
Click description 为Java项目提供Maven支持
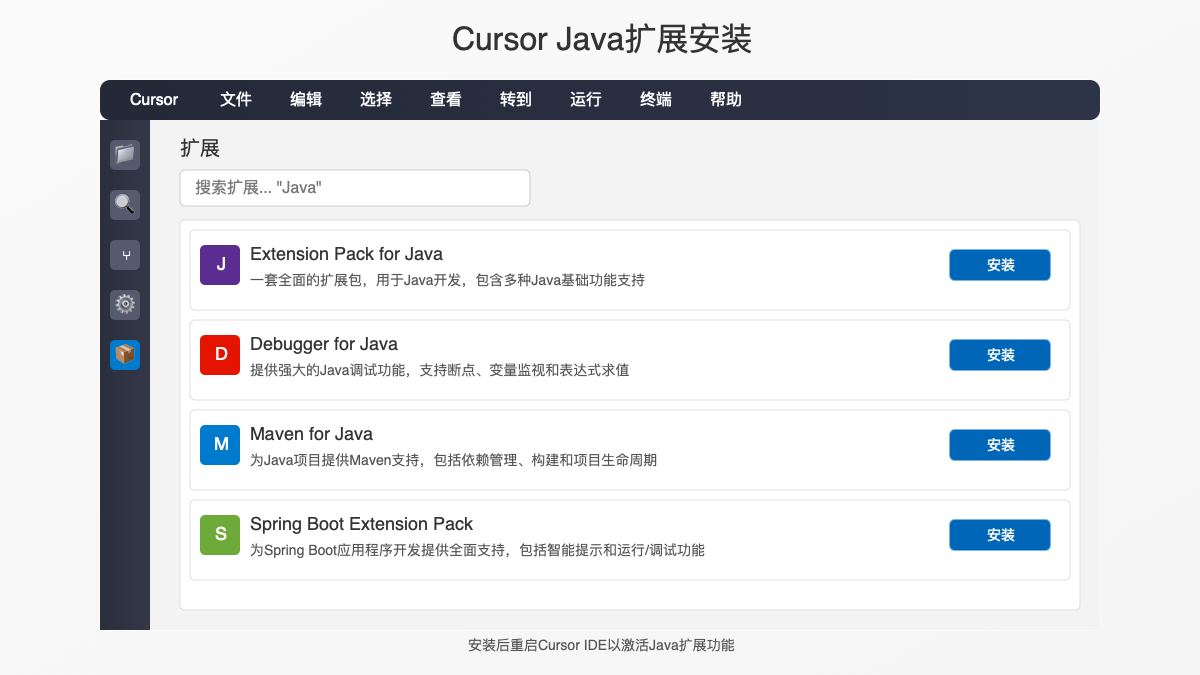coord(453,460)
